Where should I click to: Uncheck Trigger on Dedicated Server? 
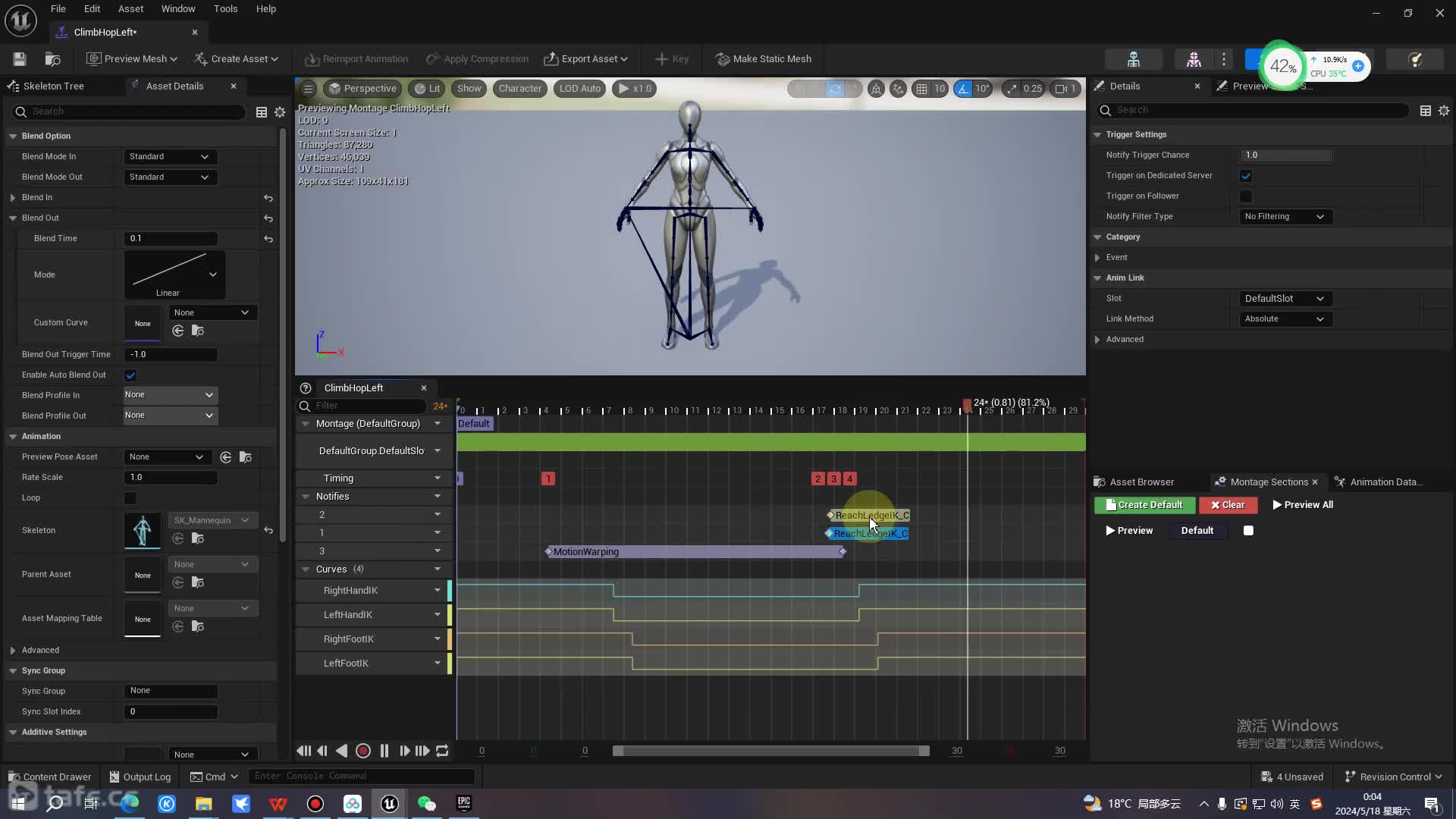click(1246, 176)
